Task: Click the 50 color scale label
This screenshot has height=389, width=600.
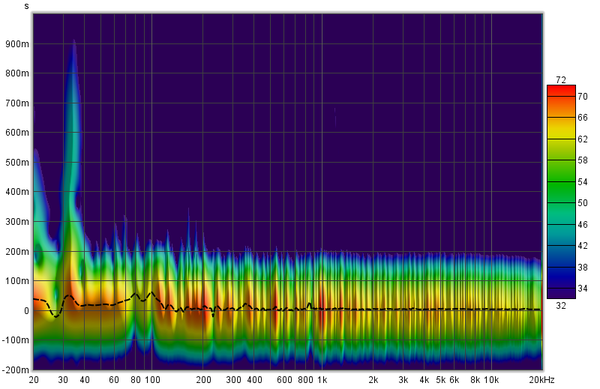Action: 583,203
